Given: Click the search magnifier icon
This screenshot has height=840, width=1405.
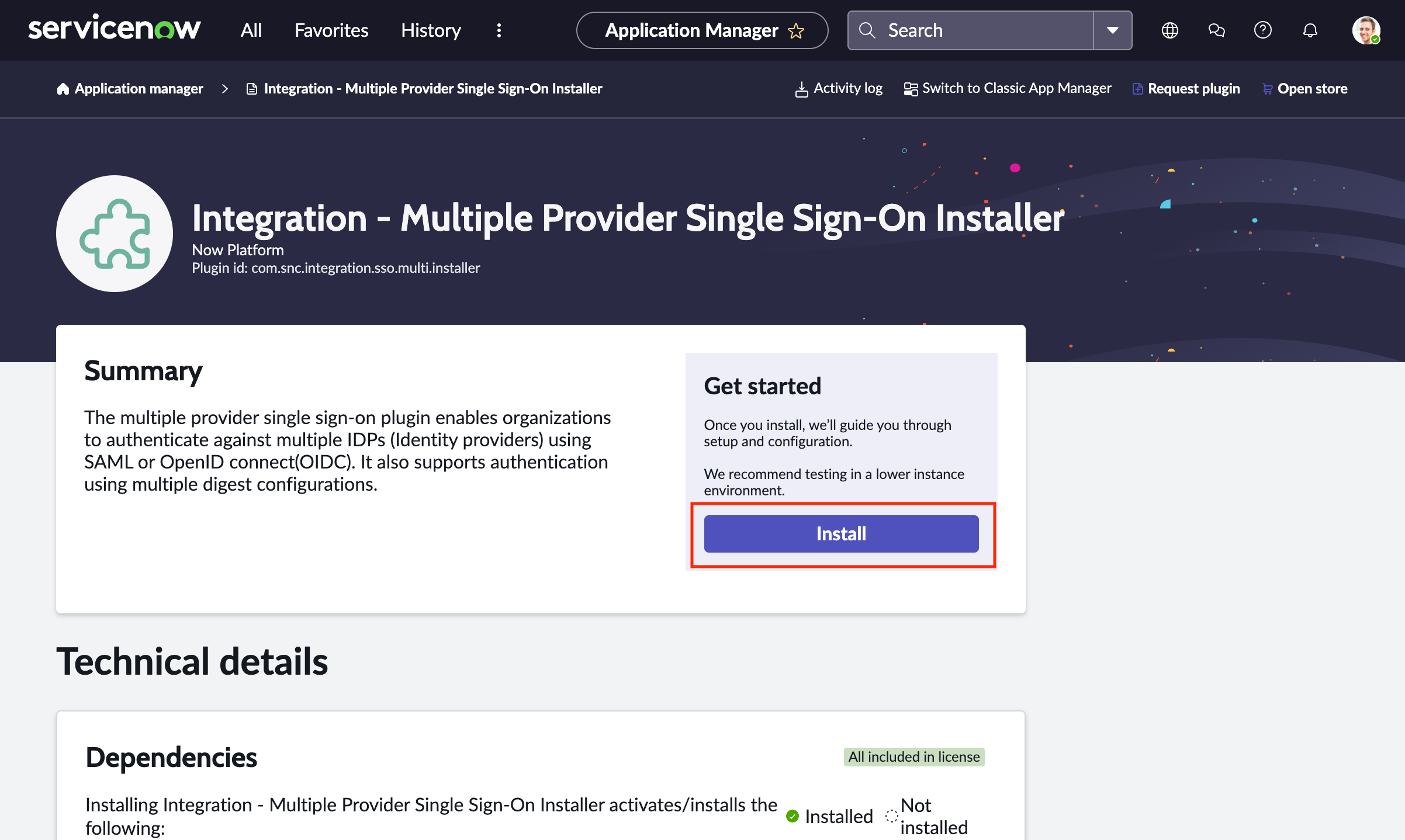Looking at the screenshot, I should click(x=867, y=30).
